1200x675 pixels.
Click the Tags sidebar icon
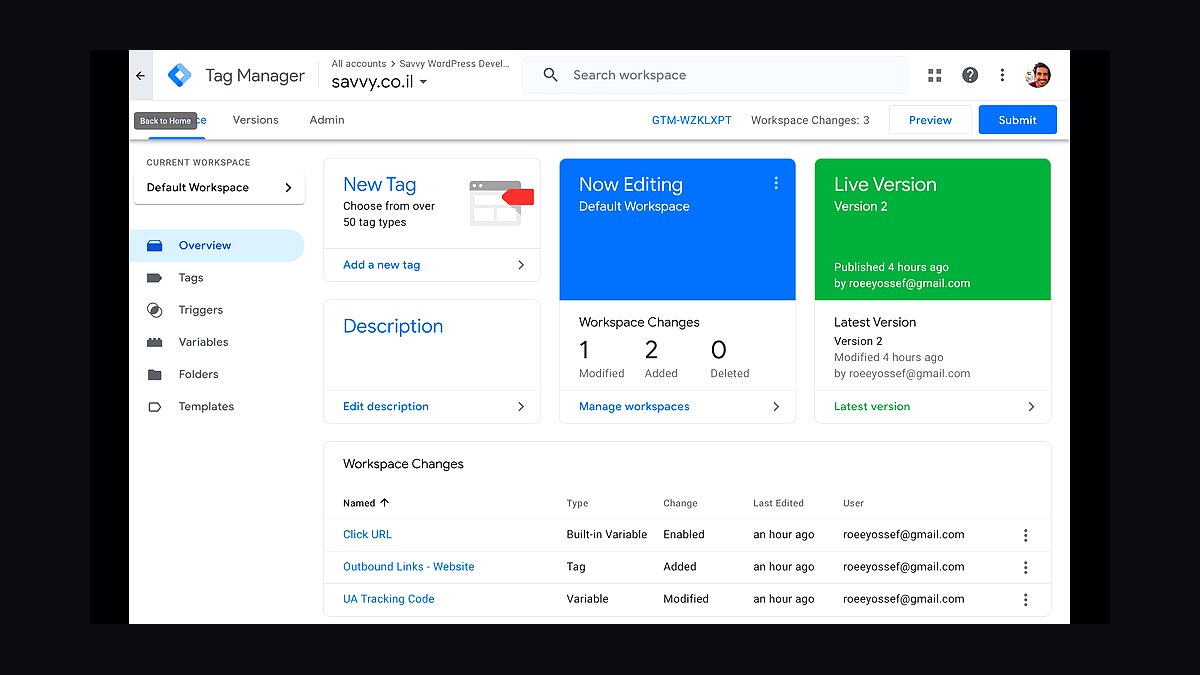pyautogui.click(x=154, y=278)
